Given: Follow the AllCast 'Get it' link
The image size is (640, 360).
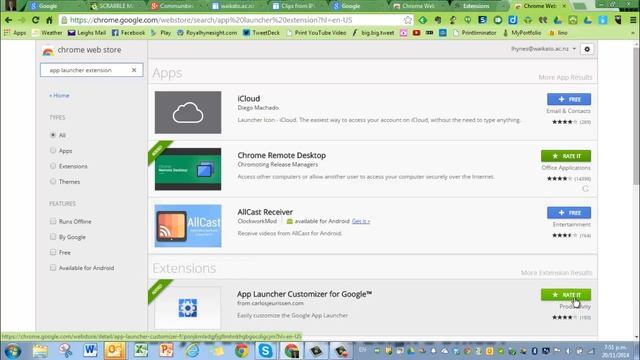Looking at the screenshot, I should pos(361,221).
